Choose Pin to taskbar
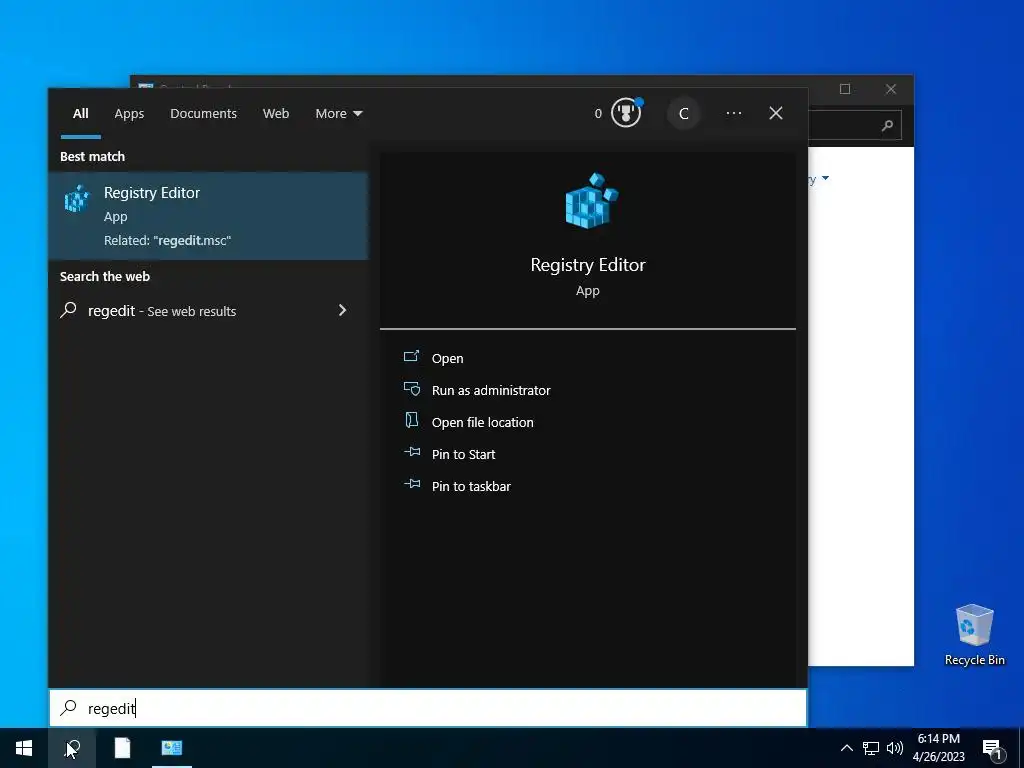The image size is (1024, 768). click(x=471, y=486)
